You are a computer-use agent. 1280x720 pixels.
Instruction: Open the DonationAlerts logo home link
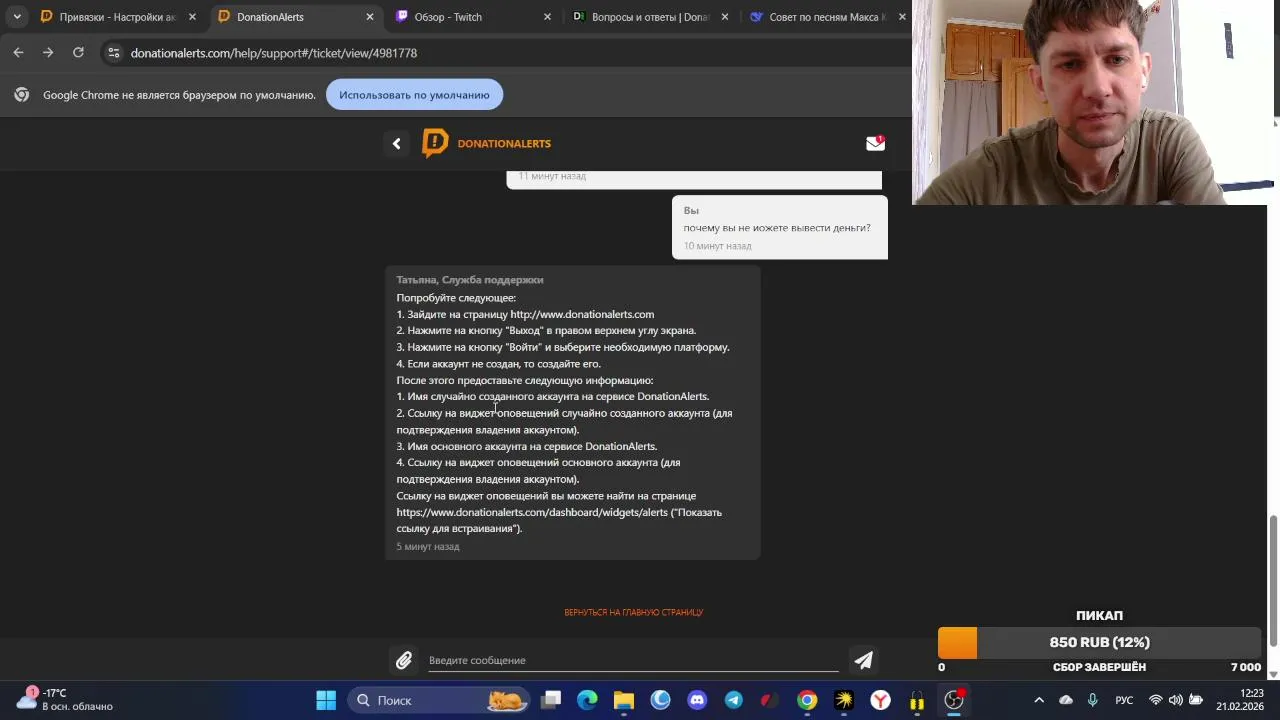[487, 144]
